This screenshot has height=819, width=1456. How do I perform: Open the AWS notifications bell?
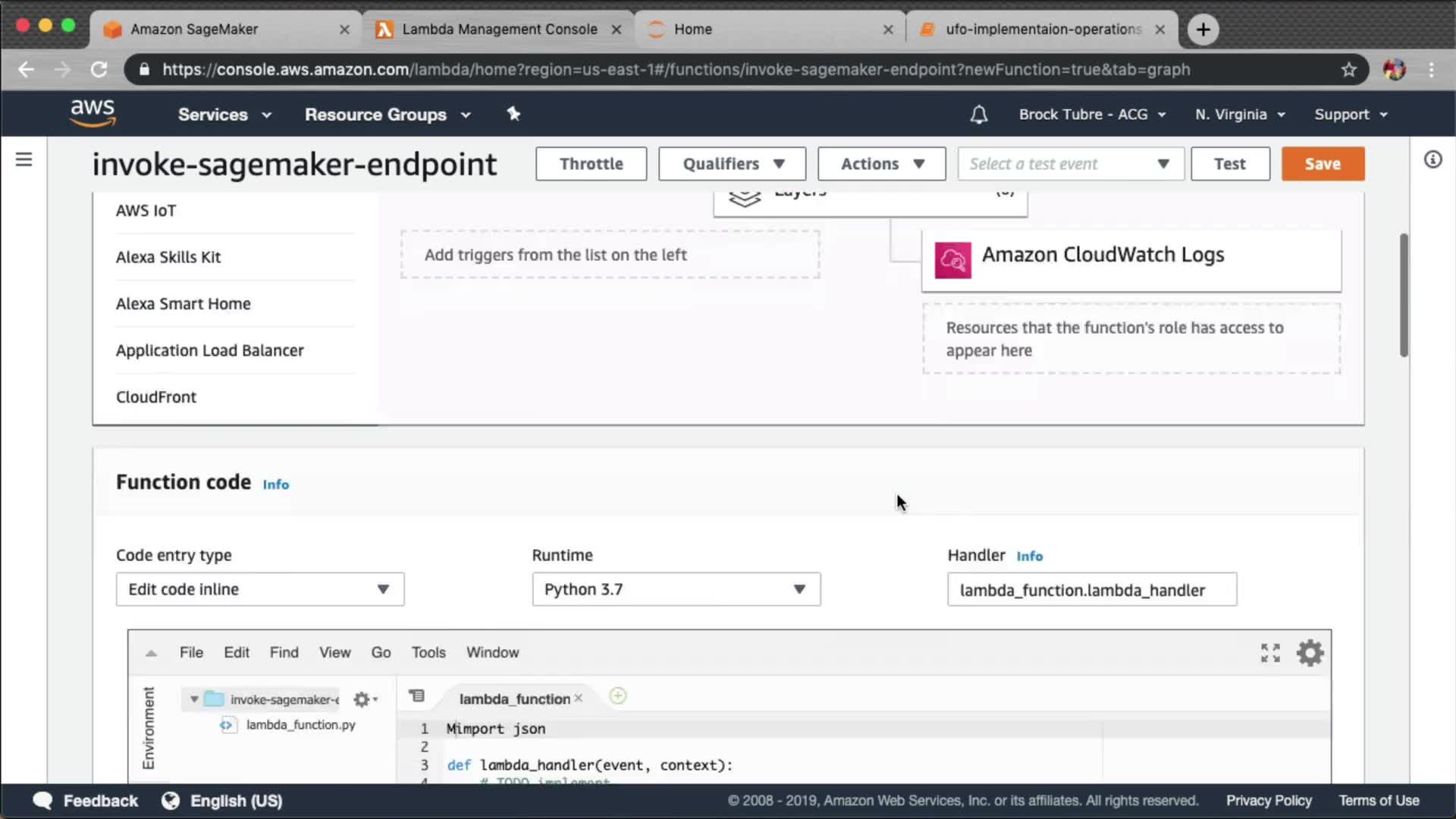(x=978, y=115)
